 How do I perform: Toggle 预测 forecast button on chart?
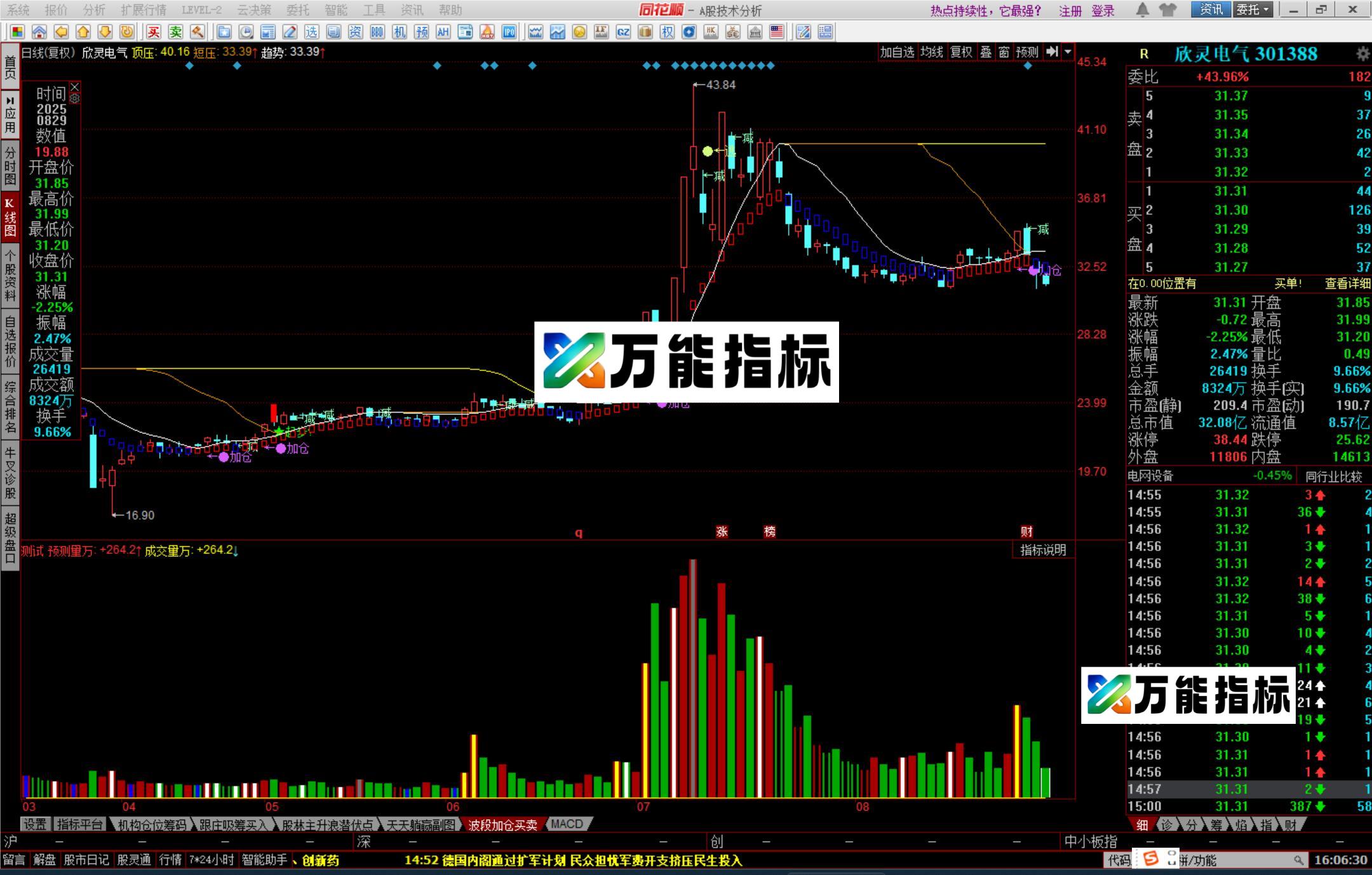coord(1026,52)
